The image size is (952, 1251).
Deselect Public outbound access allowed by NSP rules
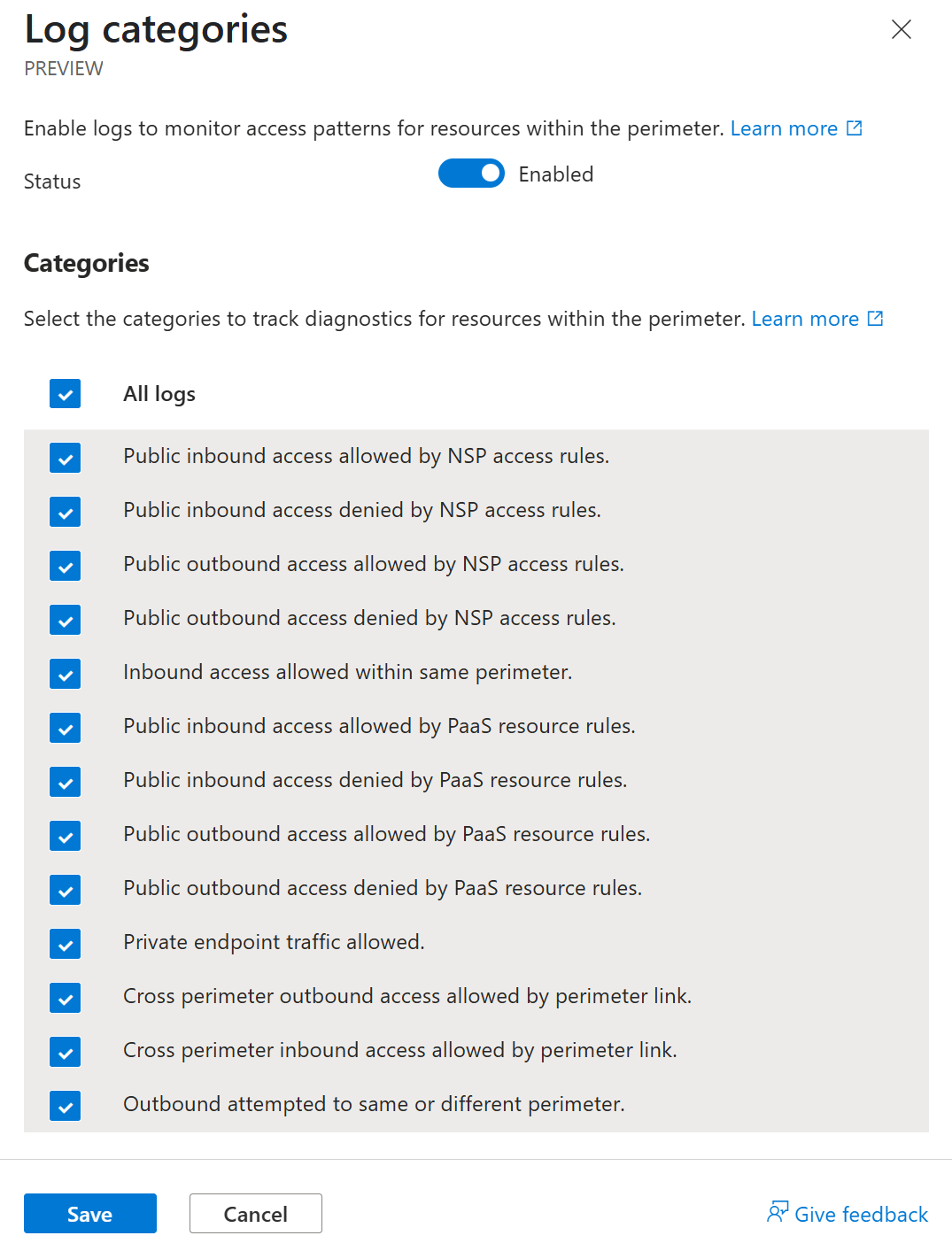(66, 566)
